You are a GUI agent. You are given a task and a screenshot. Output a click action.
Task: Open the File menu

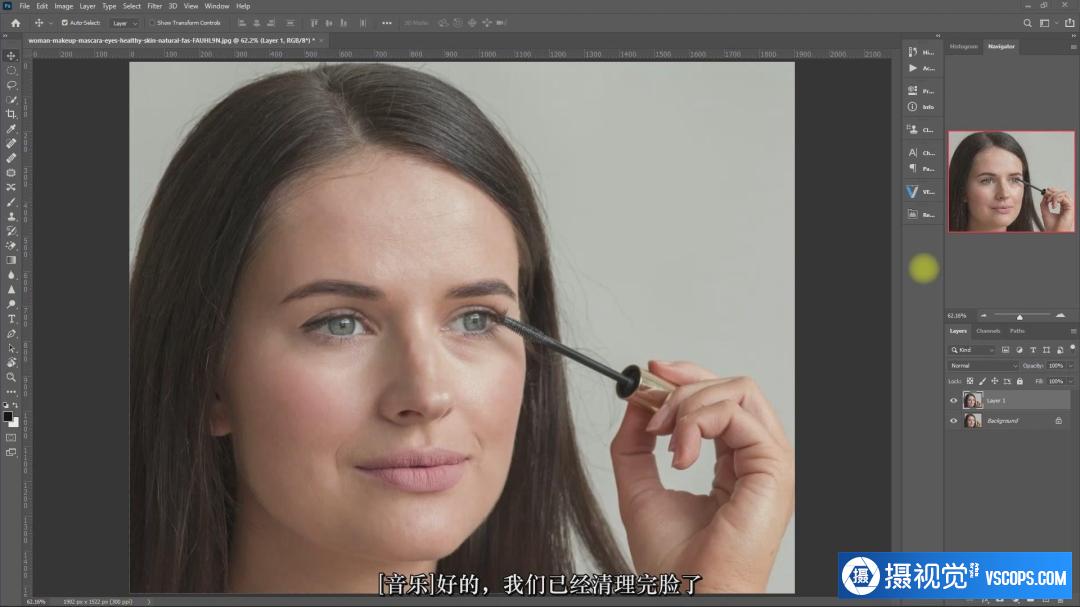[x=24, y=6]
